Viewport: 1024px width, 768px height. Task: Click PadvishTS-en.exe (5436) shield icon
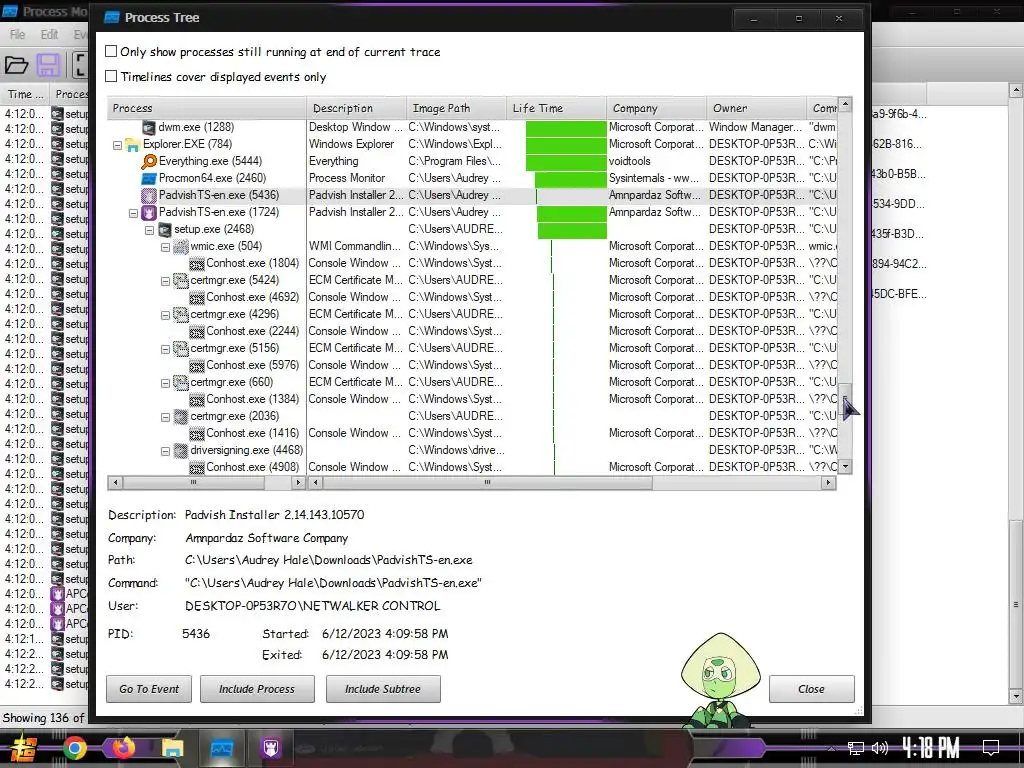[149, 195]
